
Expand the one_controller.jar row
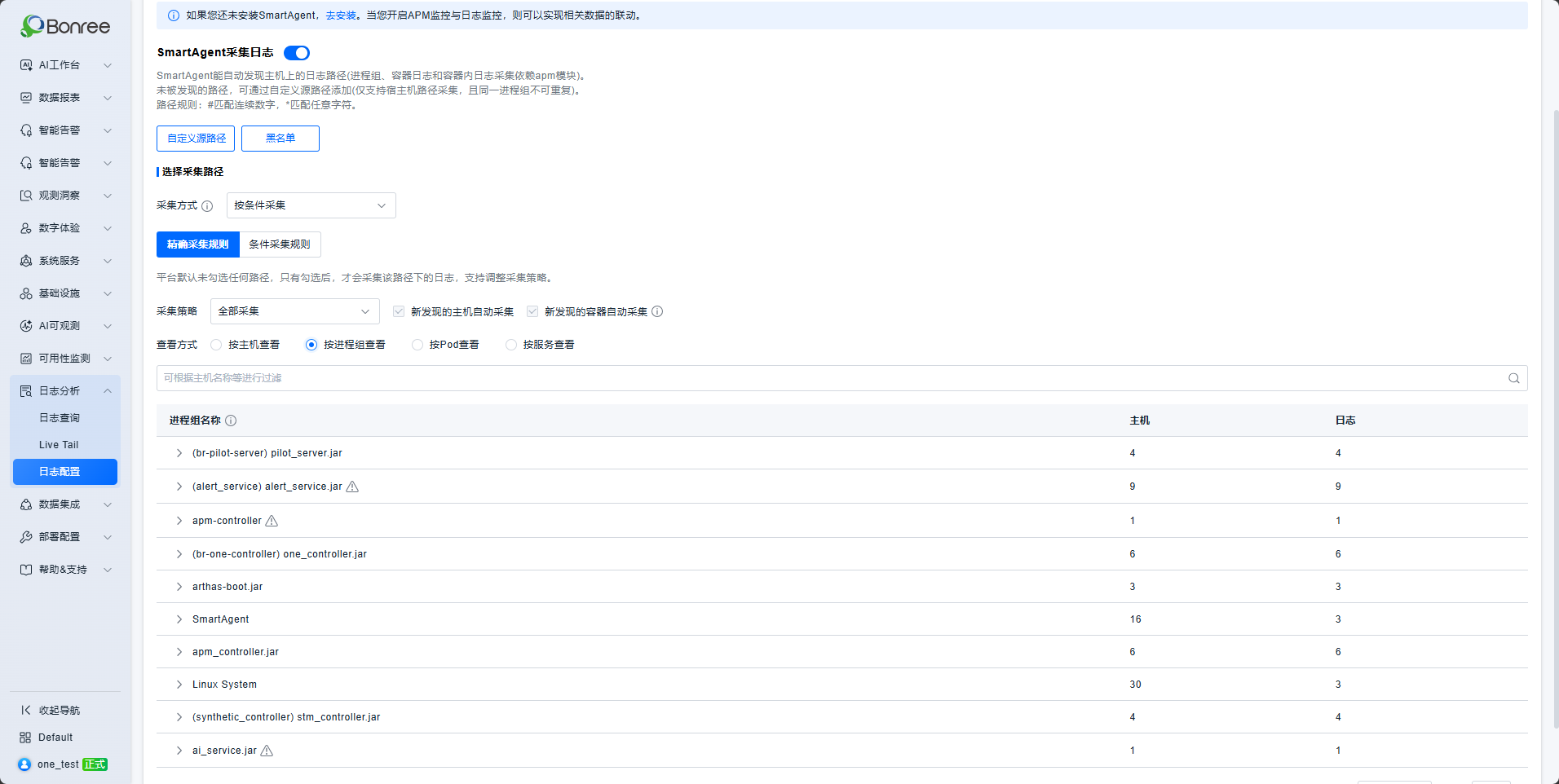pyautogui.click(x=179, y=554)
